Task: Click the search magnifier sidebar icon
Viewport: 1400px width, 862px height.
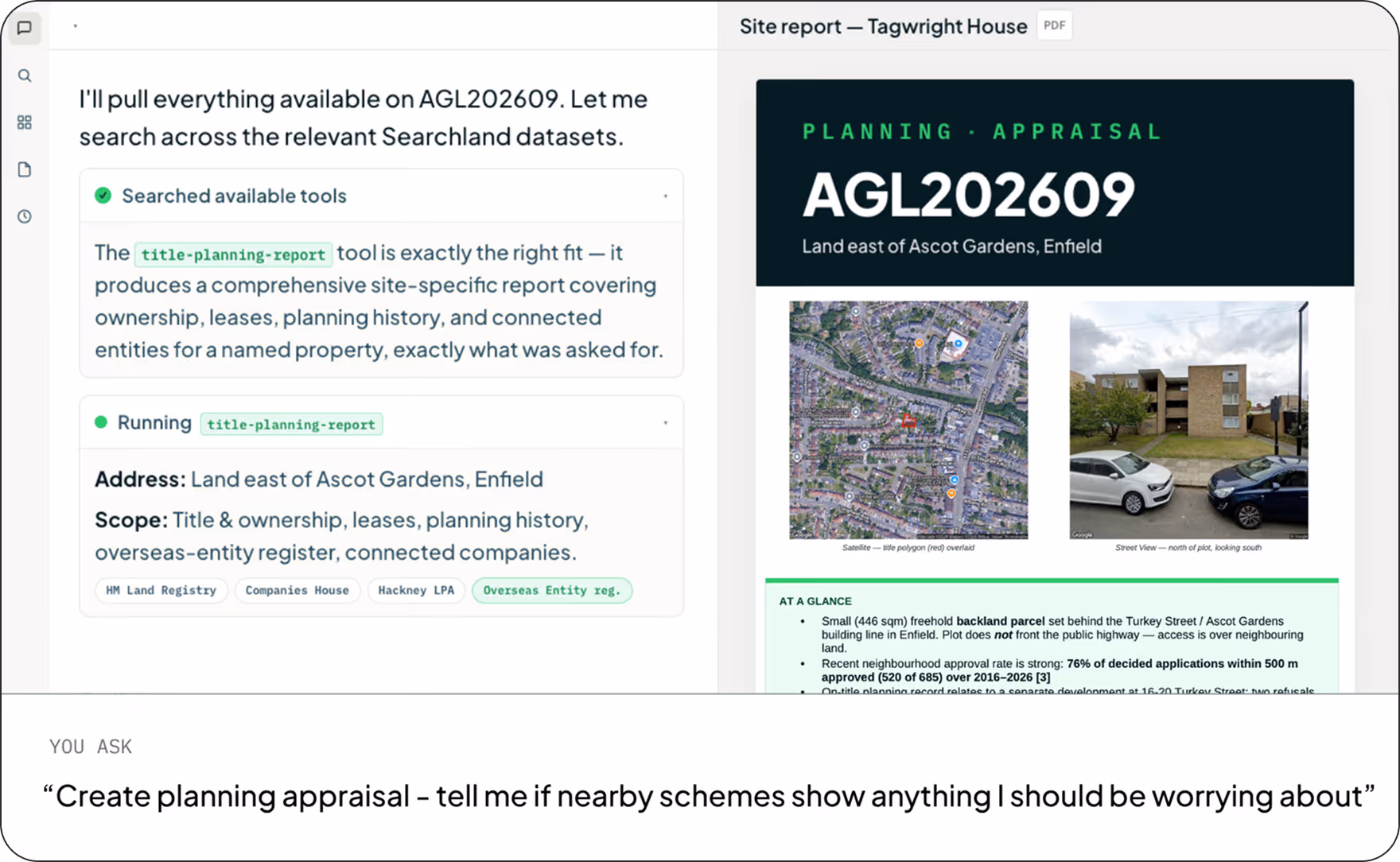Action: 25,76
